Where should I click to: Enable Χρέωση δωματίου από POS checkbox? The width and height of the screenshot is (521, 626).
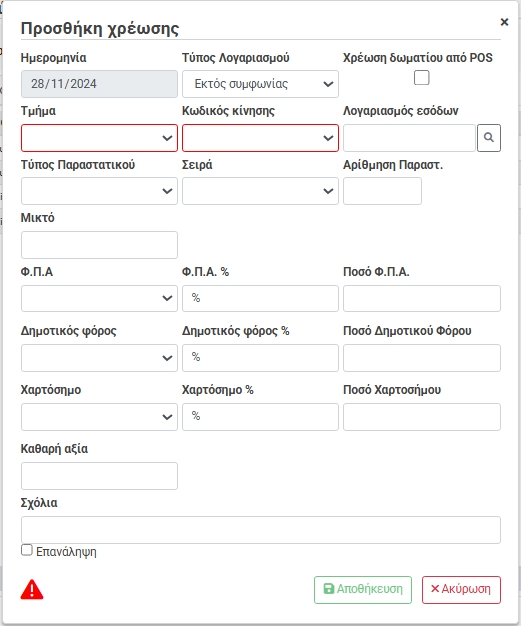coord(422,77)
